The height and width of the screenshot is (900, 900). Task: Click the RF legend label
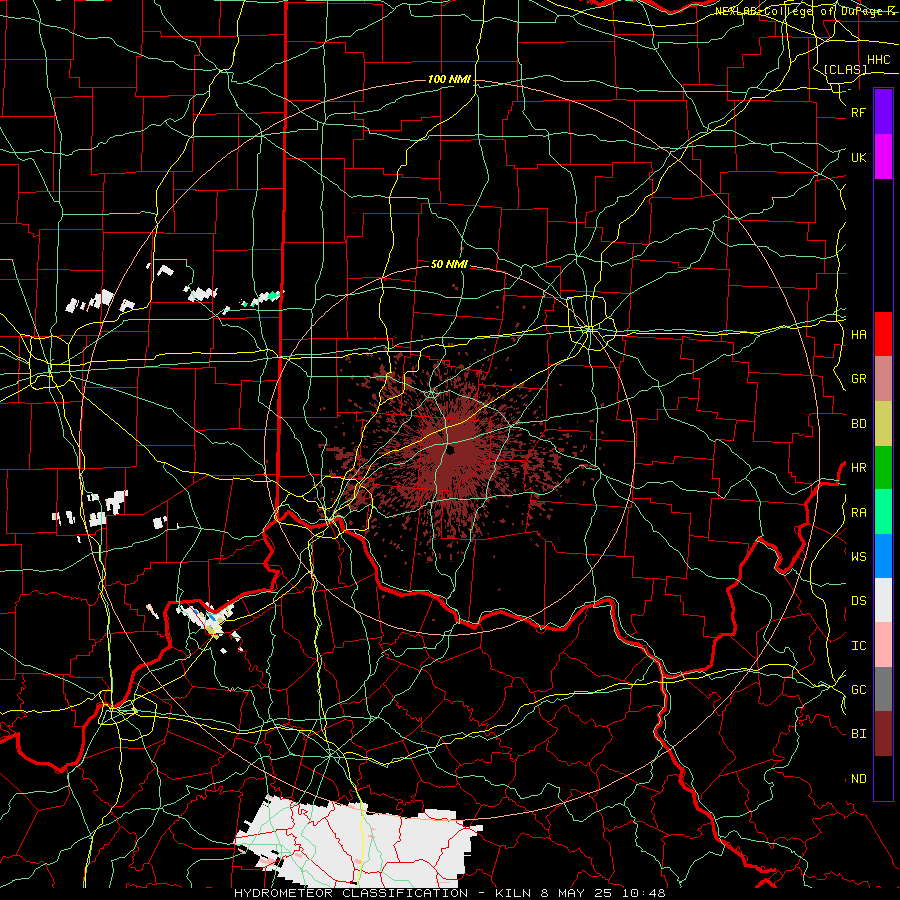pos(858,112)
